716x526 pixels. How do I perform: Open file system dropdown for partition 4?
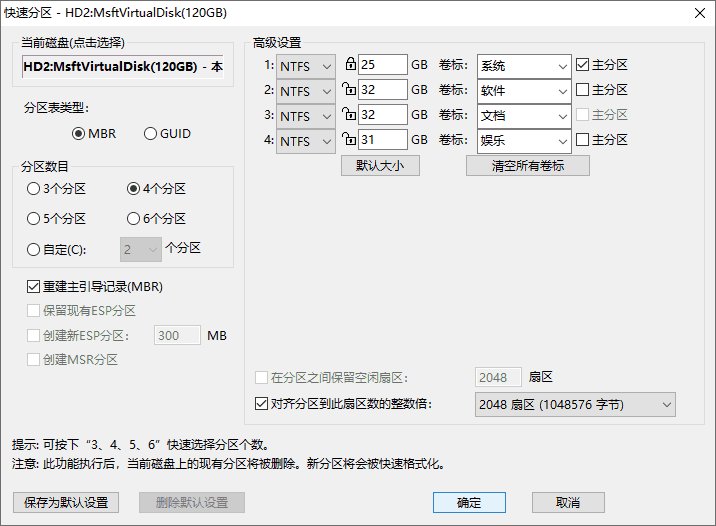tap(305, 142)
